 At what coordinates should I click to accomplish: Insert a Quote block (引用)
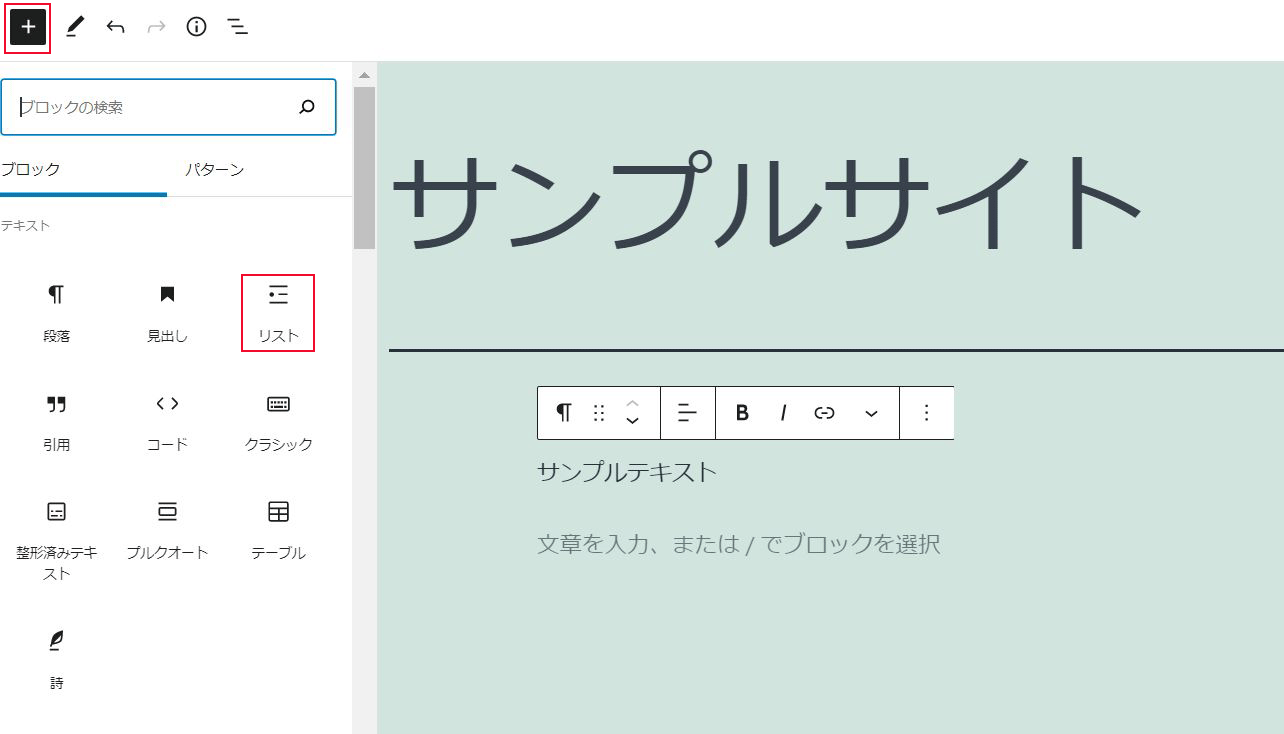(x=57, y=421)
